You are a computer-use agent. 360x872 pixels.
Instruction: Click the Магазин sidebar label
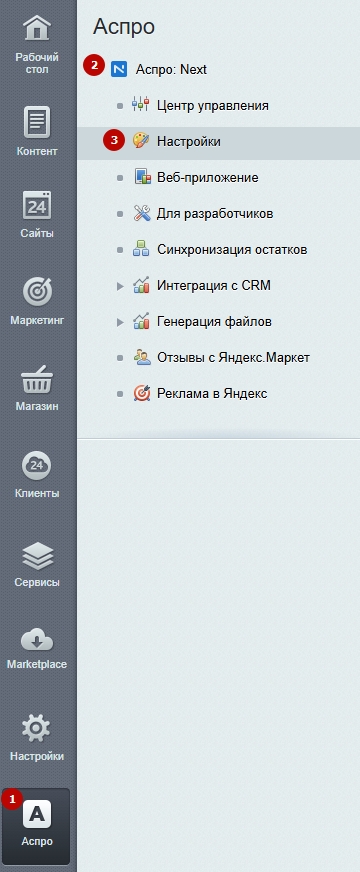37,406
